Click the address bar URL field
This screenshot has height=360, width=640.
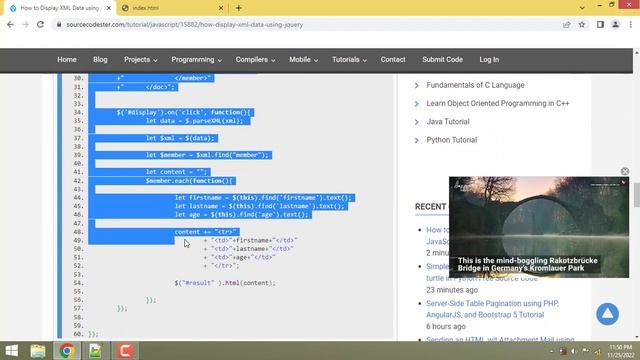pyautogui.click(x=306, y=24)
